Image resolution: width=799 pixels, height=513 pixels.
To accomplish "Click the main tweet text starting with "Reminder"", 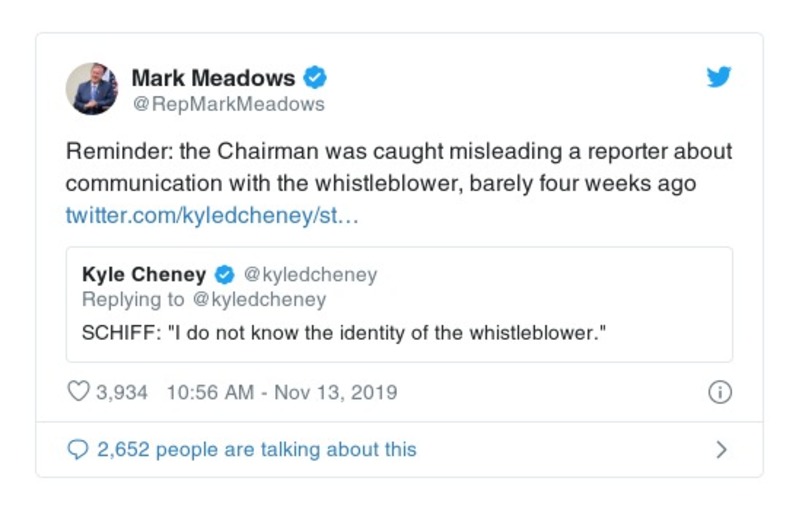I will 399,152.
